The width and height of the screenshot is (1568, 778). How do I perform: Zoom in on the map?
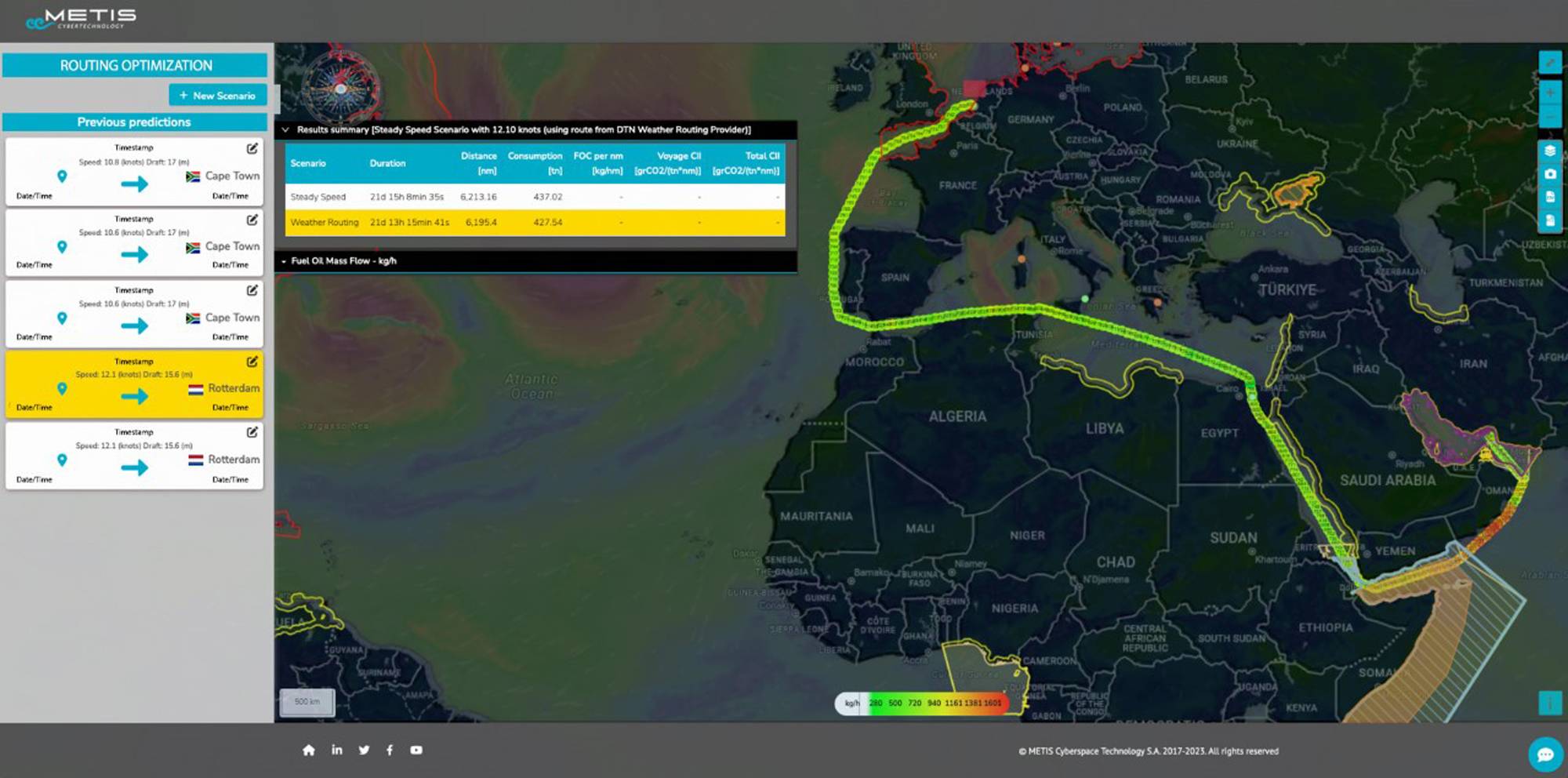click(1550, 93)
